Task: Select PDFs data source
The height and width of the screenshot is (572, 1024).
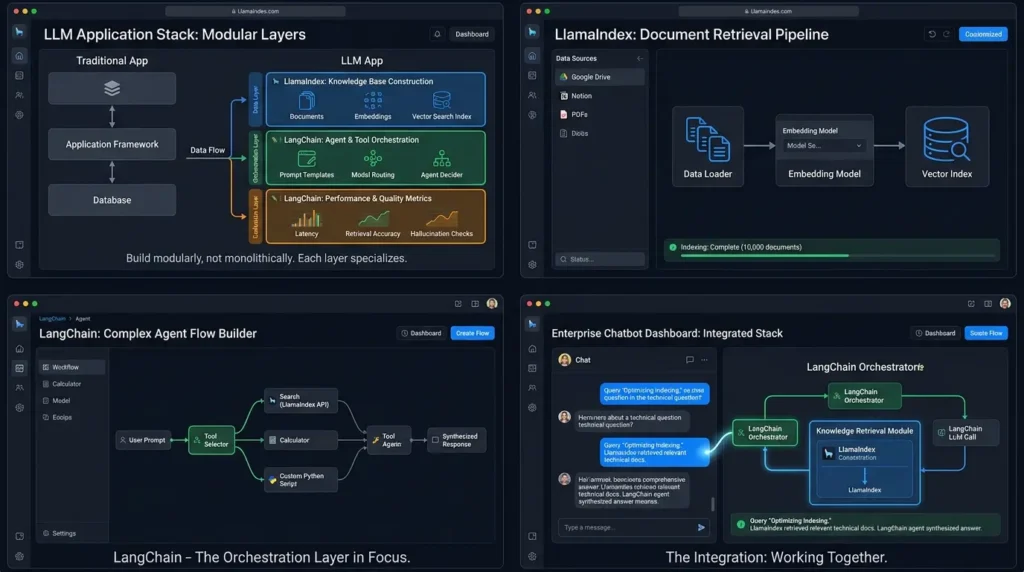Action: [x=600, y=114]
